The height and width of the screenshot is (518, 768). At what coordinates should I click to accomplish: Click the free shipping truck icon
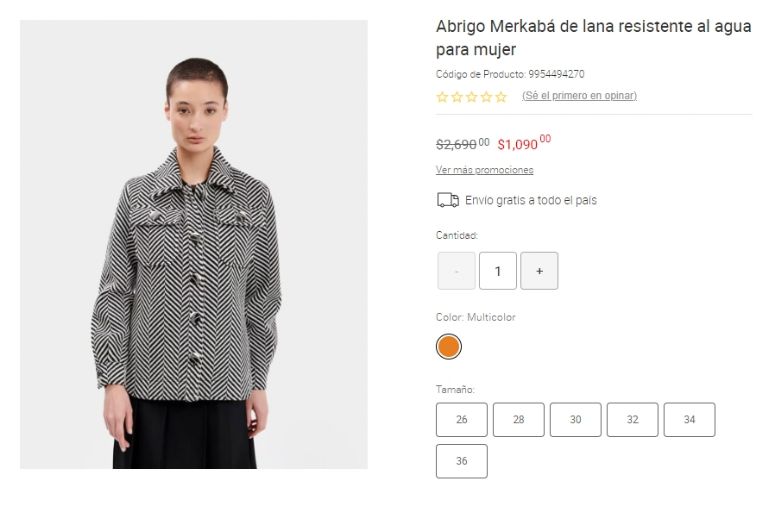448,200
